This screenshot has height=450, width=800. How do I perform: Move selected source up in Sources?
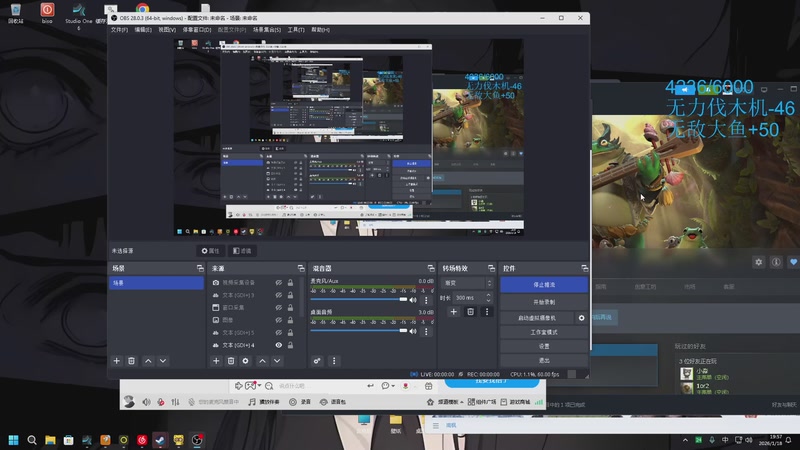tap(262, 361)
